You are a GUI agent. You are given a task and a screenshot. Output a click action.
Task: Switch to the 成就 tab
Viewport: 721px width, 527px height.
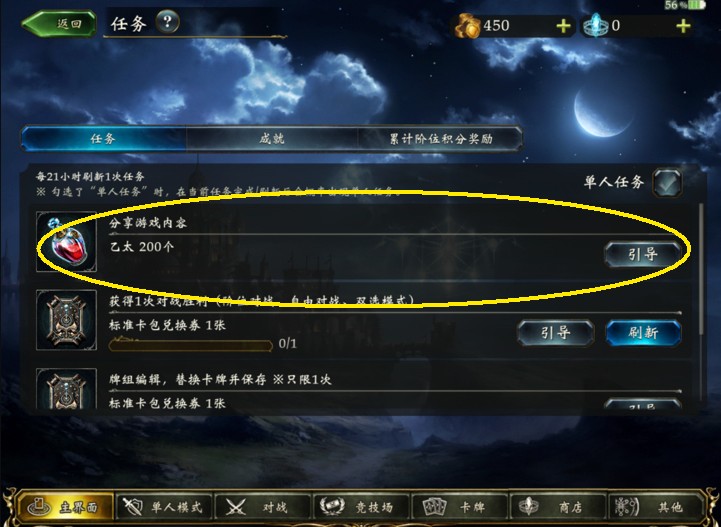point(272,139)
